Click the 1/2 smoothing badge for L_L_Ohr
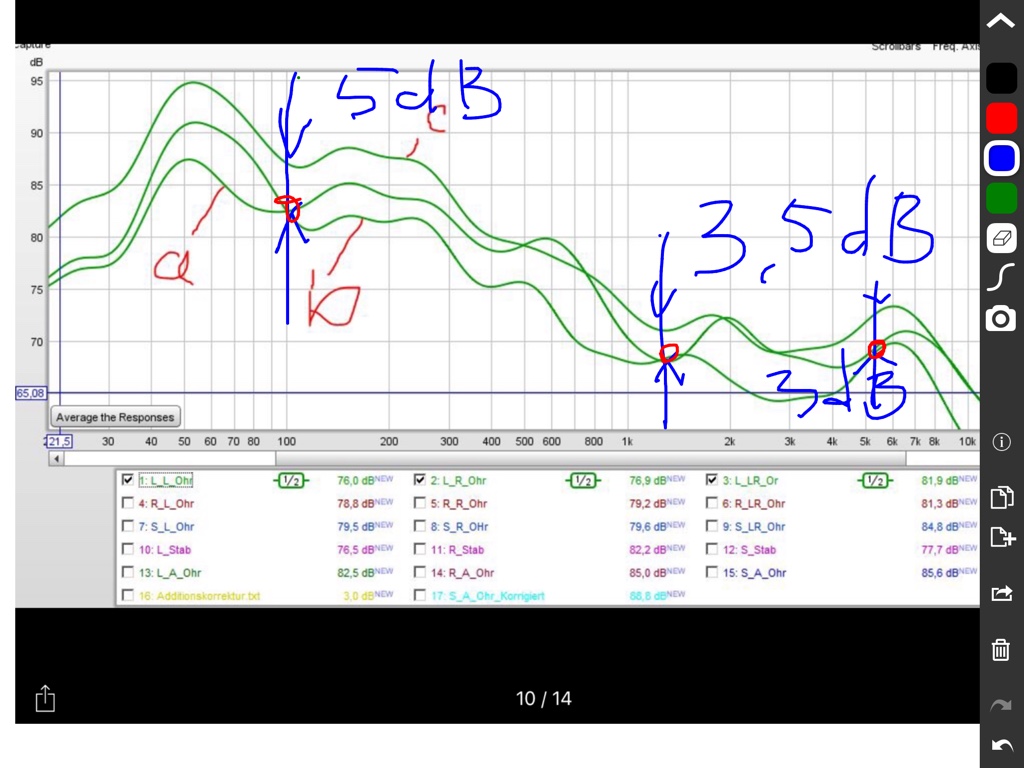Screen dimensions: 1024x768 pyautogui.click(x=291, y=481)
